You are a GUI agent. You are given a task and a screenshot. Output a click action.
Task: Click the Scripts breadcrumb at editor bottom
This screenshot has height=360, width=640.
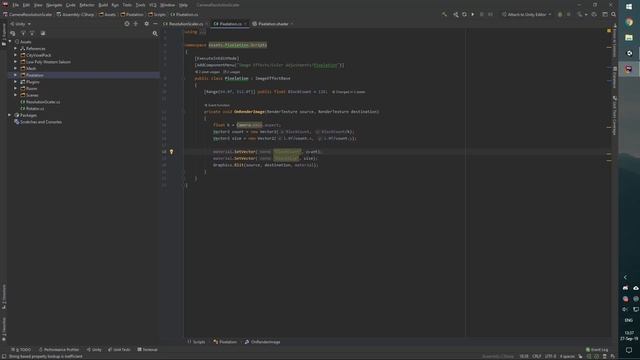point(196,342)
